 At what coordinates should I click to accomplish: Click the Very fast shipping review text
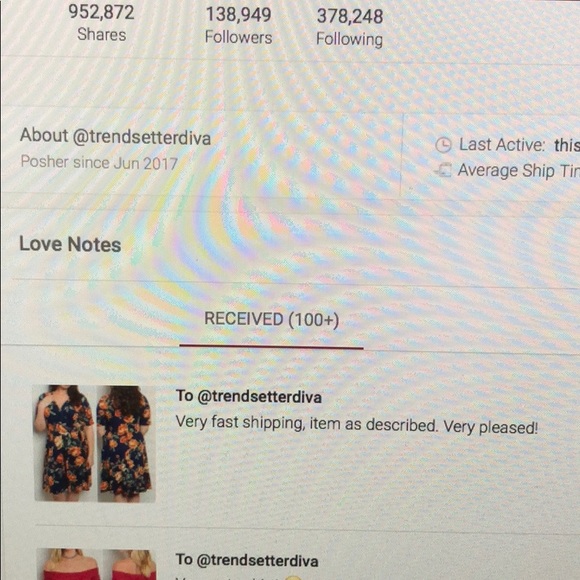pos(357,425)
